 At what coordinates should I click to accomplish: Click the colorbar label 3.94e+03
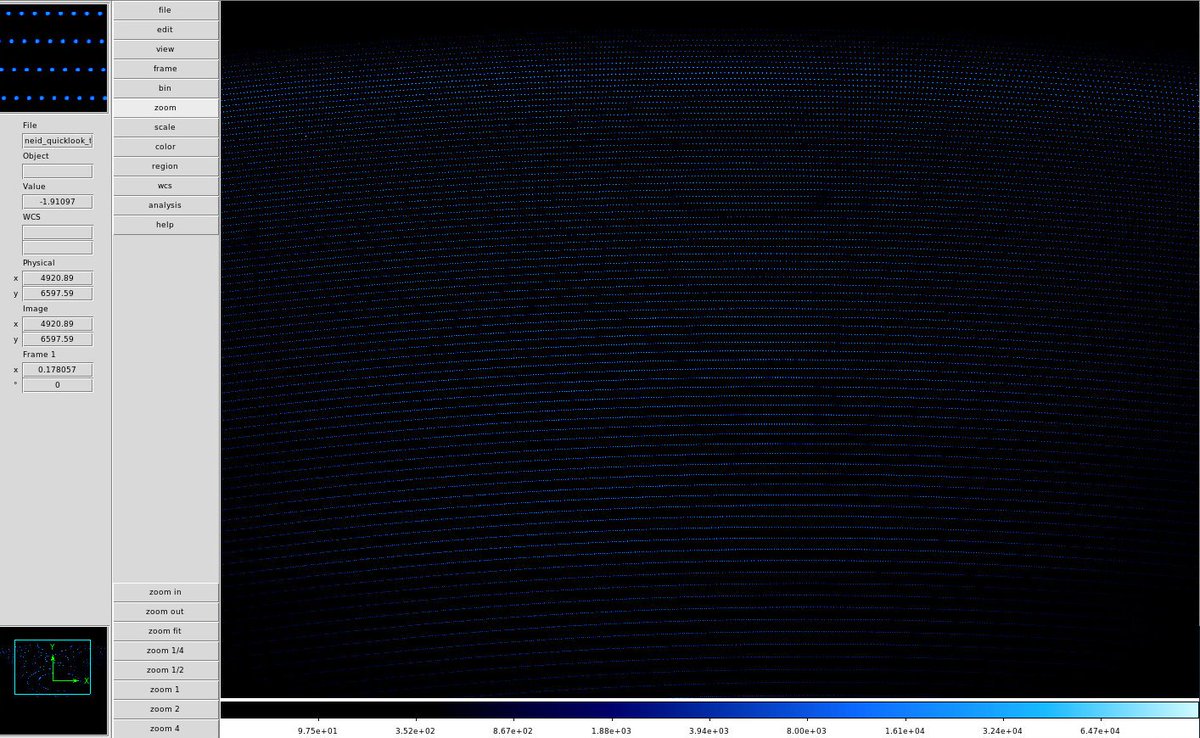coord(710,729)
